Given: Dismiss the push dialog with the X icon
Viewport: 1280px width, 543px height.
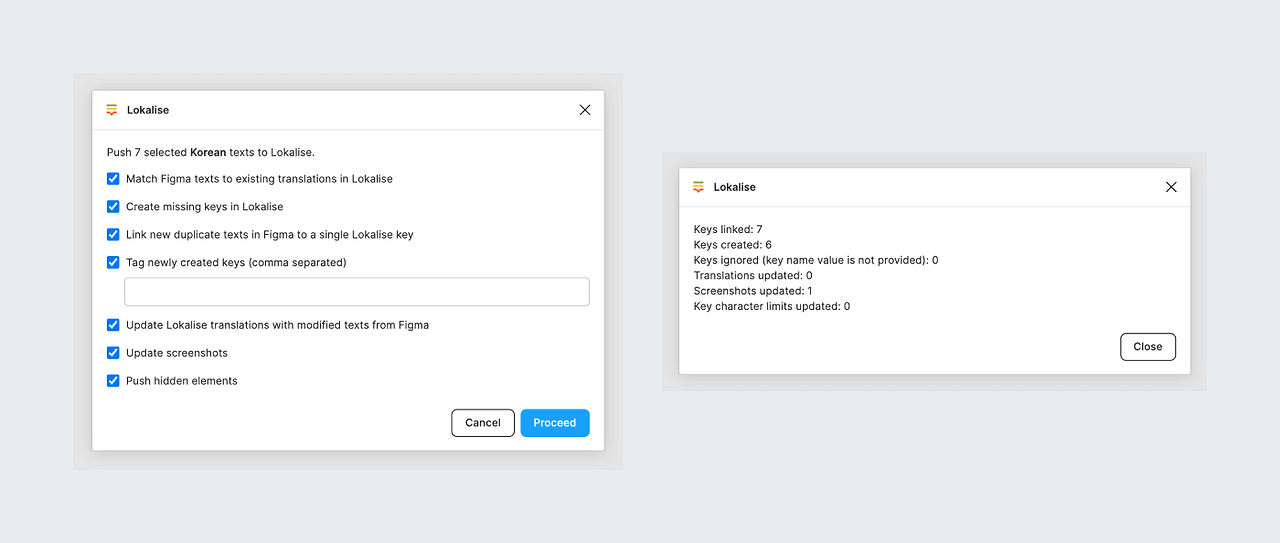Looking at the screenshot, I should coord(585,110).
